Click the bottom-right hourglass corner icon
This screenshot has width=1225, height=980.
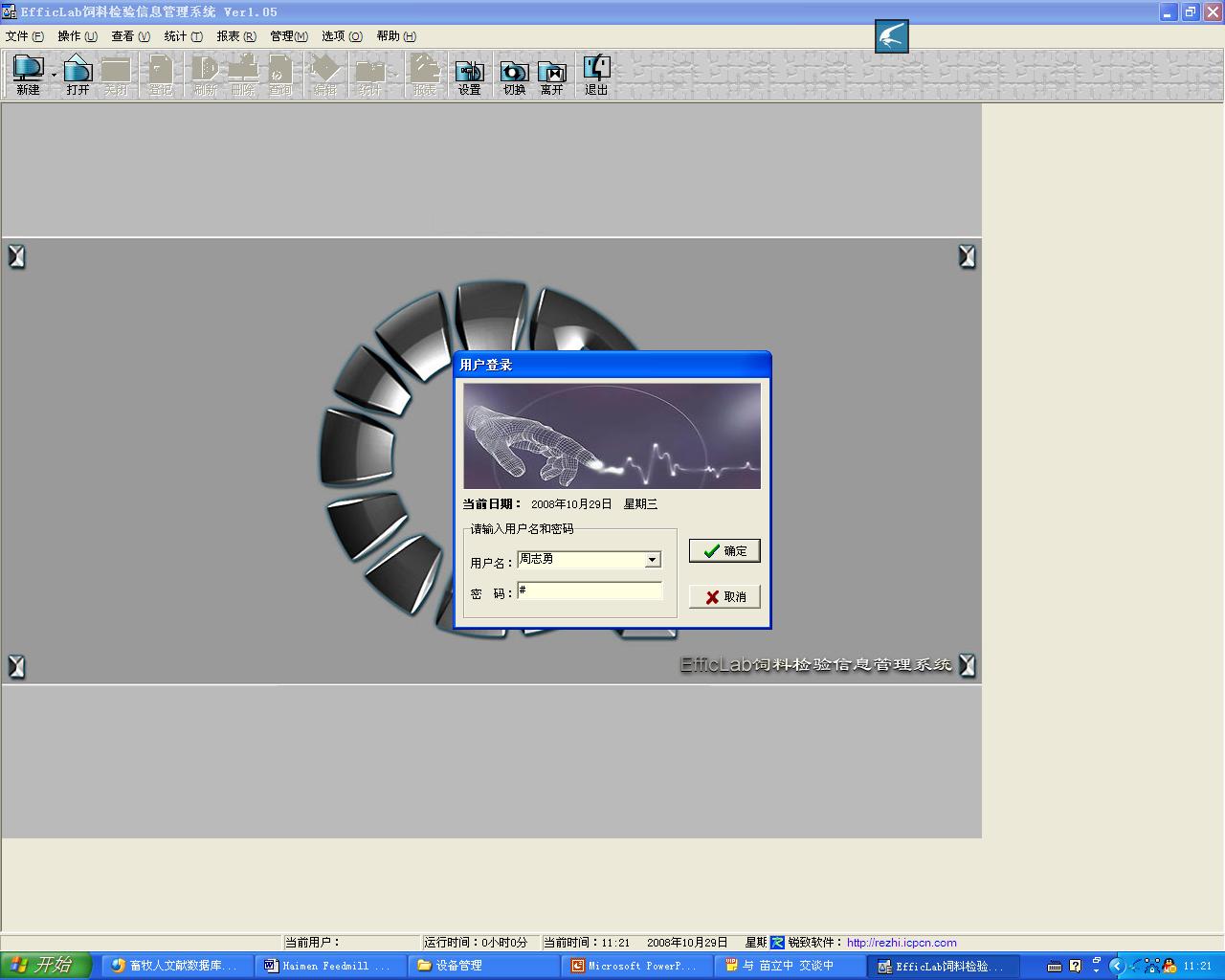pyautogui.click(x=967, y=665)
